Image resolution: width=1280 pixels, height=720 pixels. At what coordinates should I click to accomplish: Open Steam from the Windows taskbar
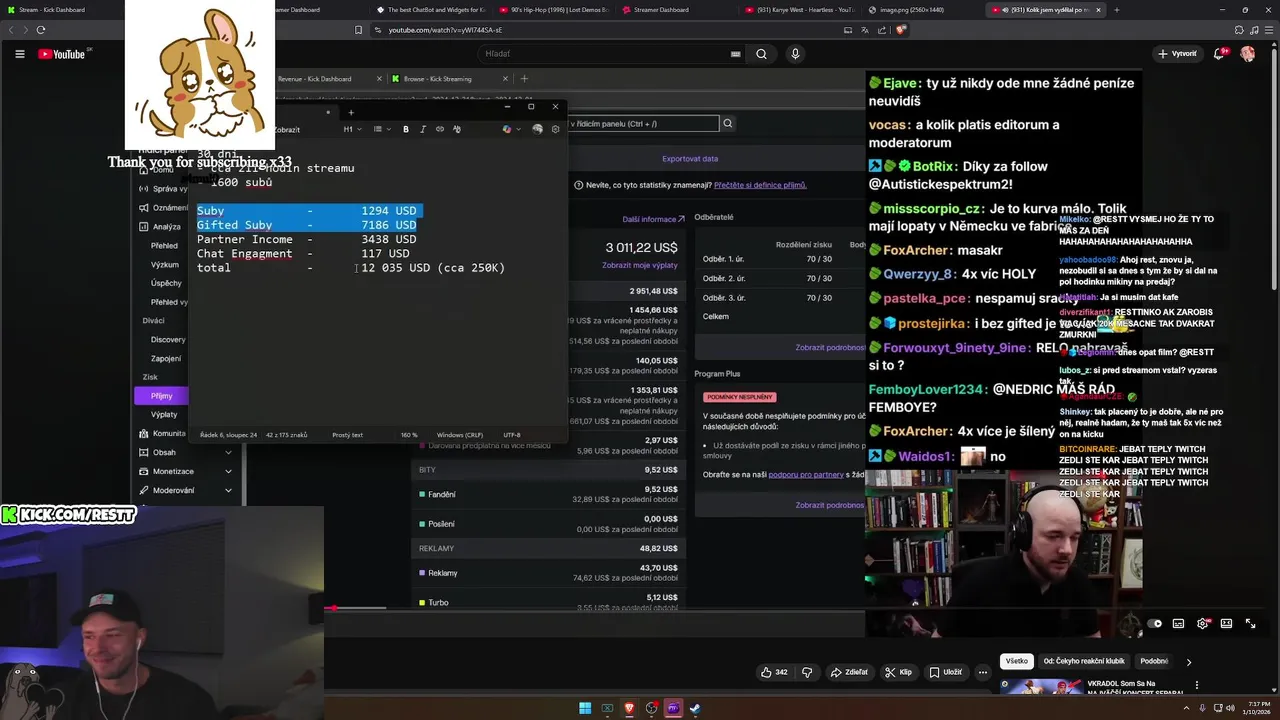coord(695,708)
